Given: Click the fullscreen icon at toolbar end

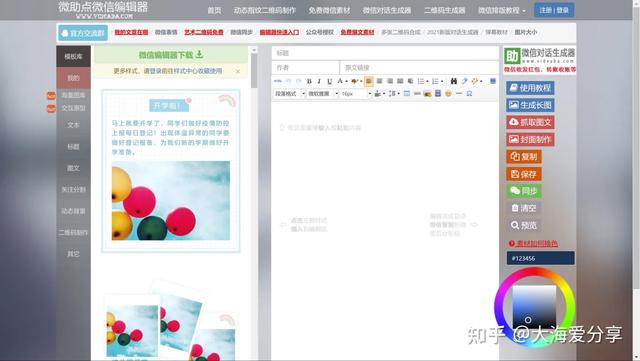Looking at the screenshot, I should click(x=493, y=81).
